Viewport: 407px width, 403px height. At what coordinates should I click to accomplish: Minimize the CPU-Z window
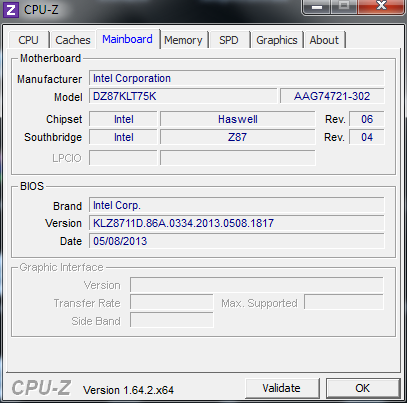click(317, 6)
